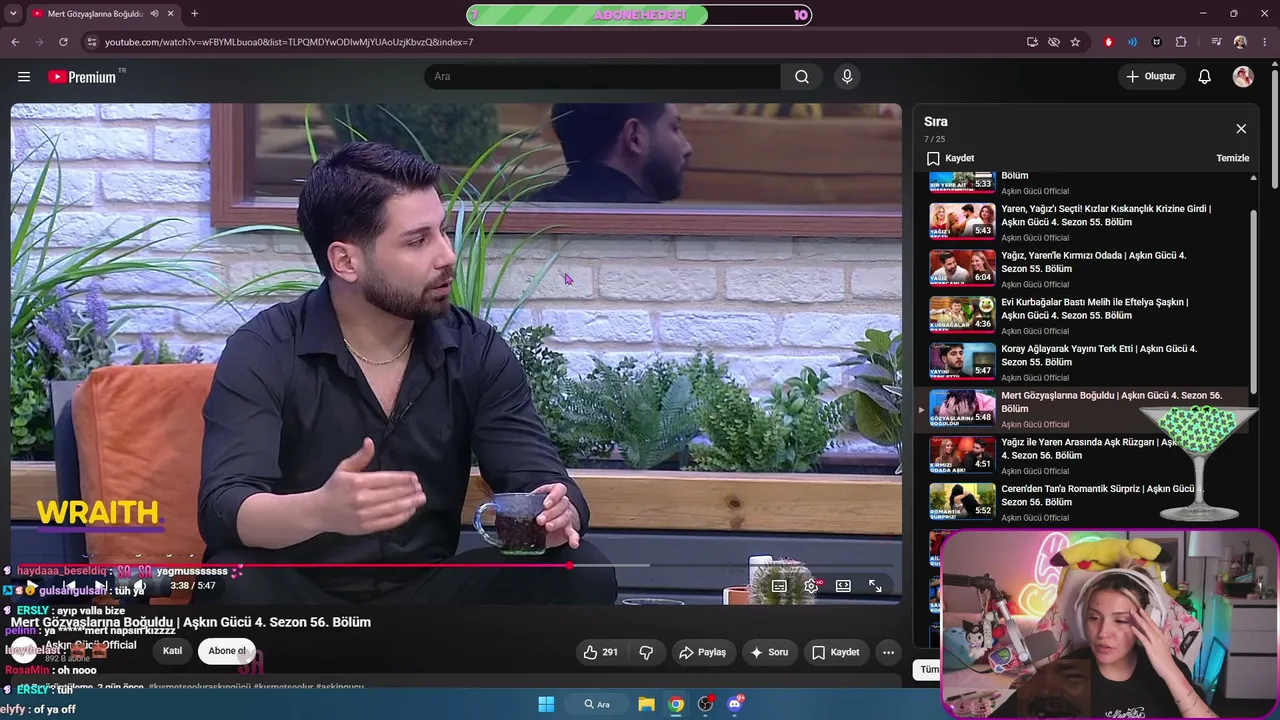
Task: Open the YouTube guide hamburger menu
Action: coord(24,77)
